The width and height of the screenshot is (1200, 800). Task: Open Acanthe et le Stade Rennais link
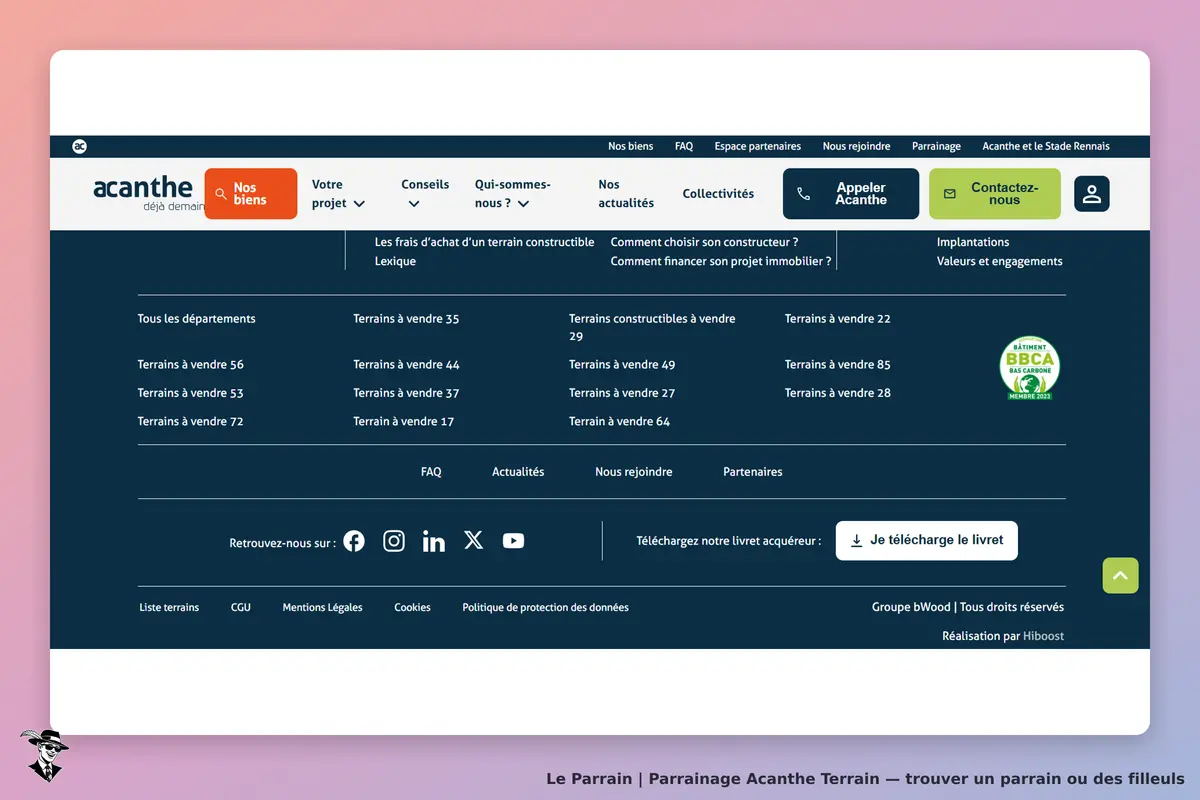[1046, 146]
